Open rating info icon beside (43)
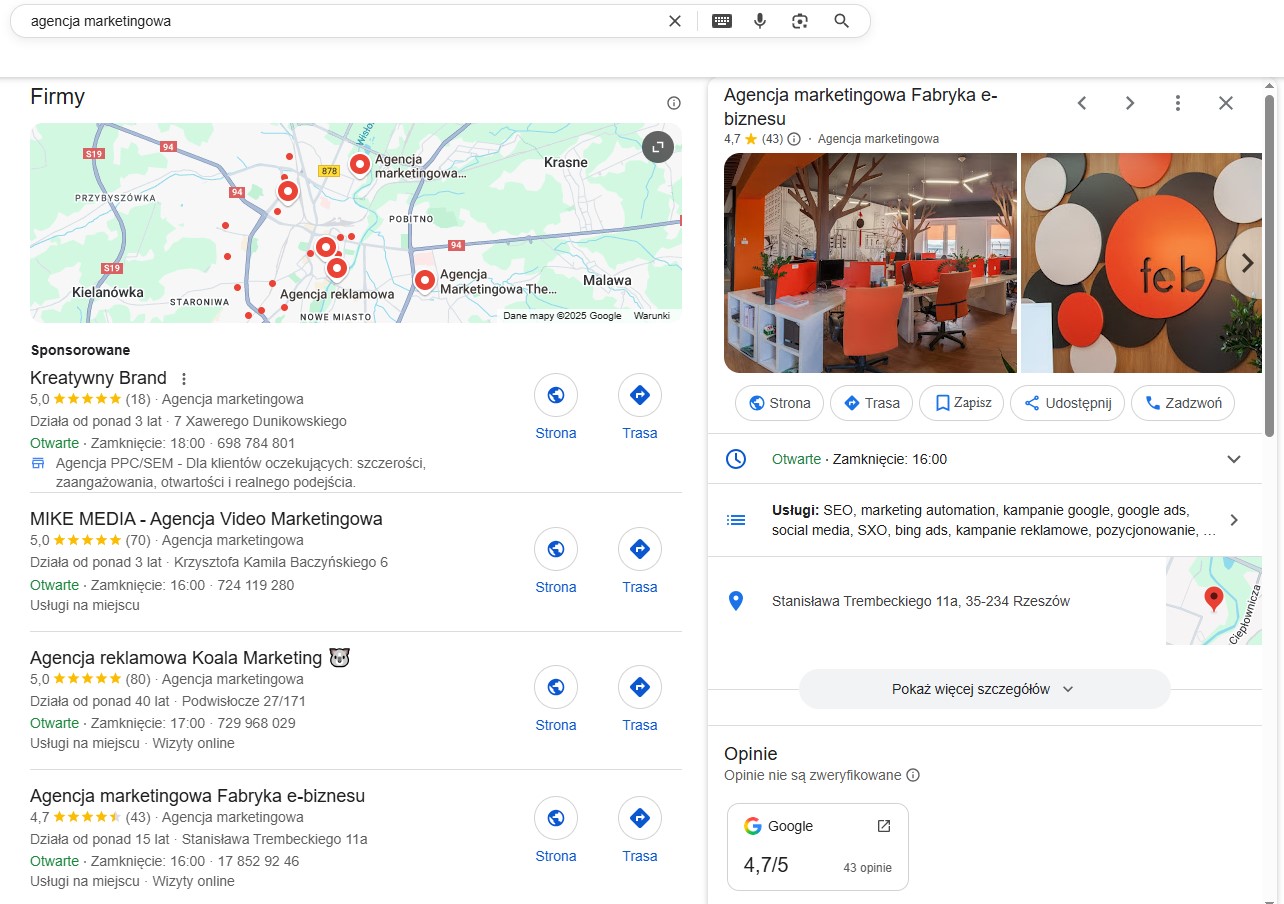 coord(794,139)
